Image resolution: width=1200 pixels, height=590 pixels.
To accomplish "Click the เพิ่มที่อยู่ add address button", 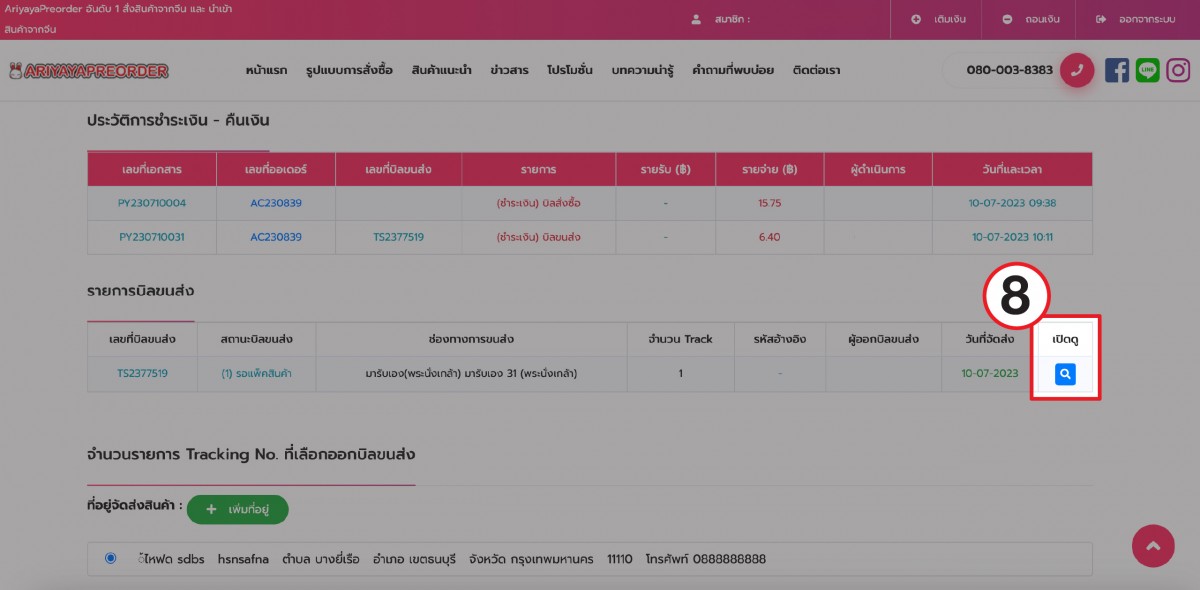I will (237, 509).
